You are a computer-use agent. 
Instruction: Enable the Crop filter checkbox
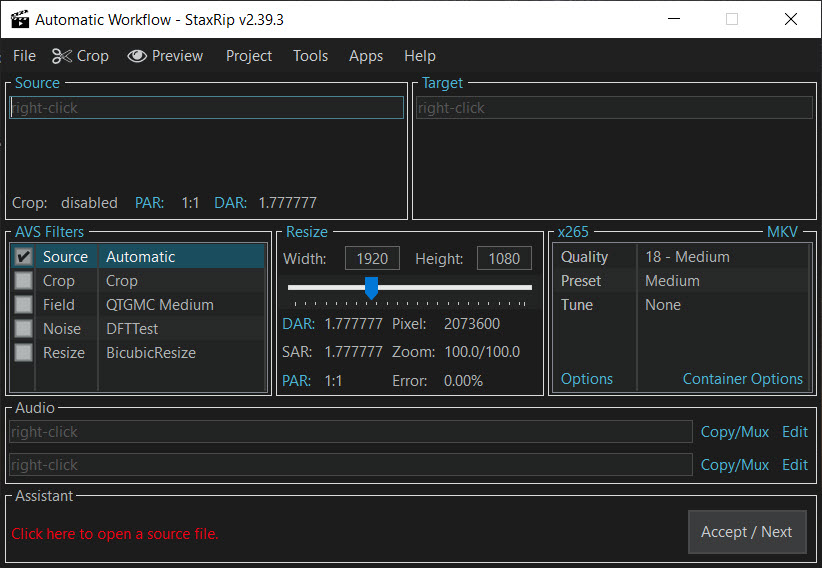23,281
